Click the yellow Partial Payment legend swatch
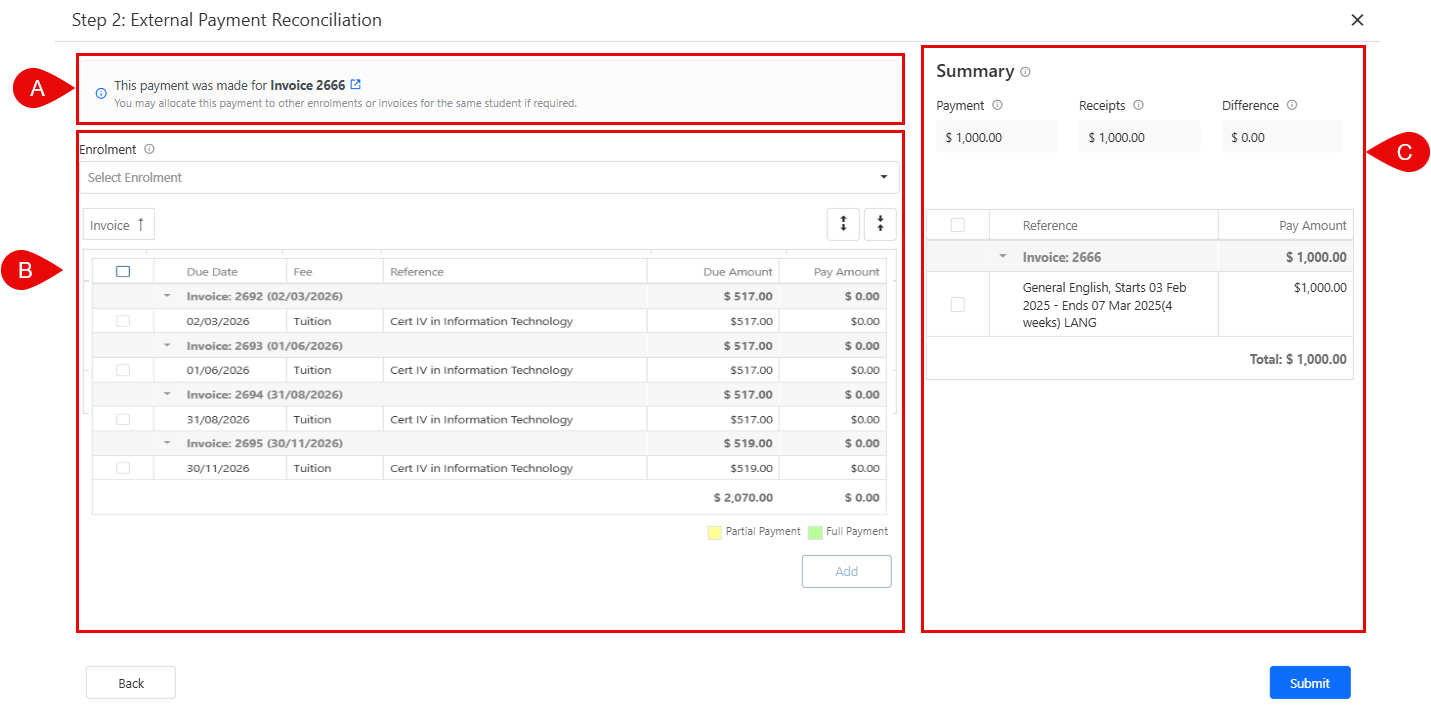 point(714,532)
